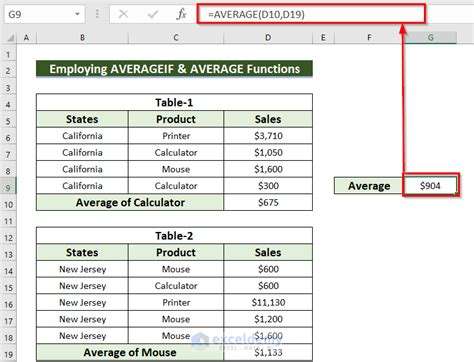This screenshot has height=362, width=474.
Task: Click the Insert Function fx icon
Action: click(x=181, y=14)
